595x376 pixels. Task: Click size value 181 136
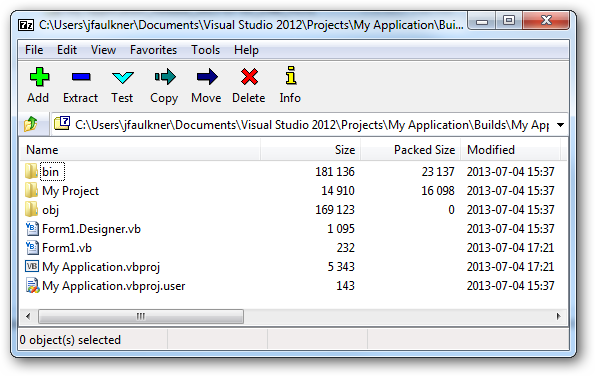(335, 172)
